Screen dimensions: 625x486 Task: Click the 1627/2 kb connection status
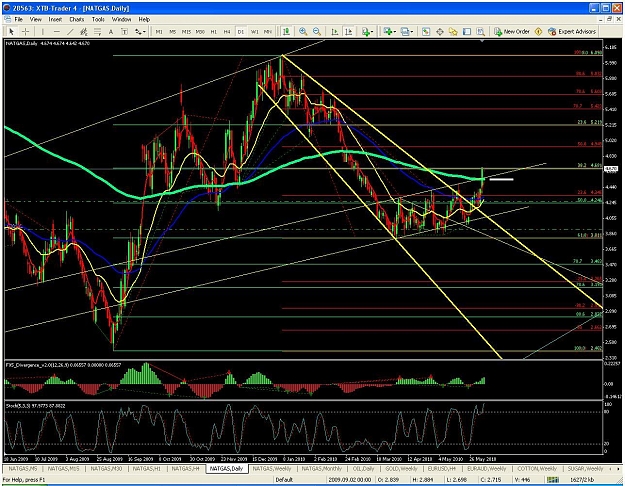click(583, 480)
